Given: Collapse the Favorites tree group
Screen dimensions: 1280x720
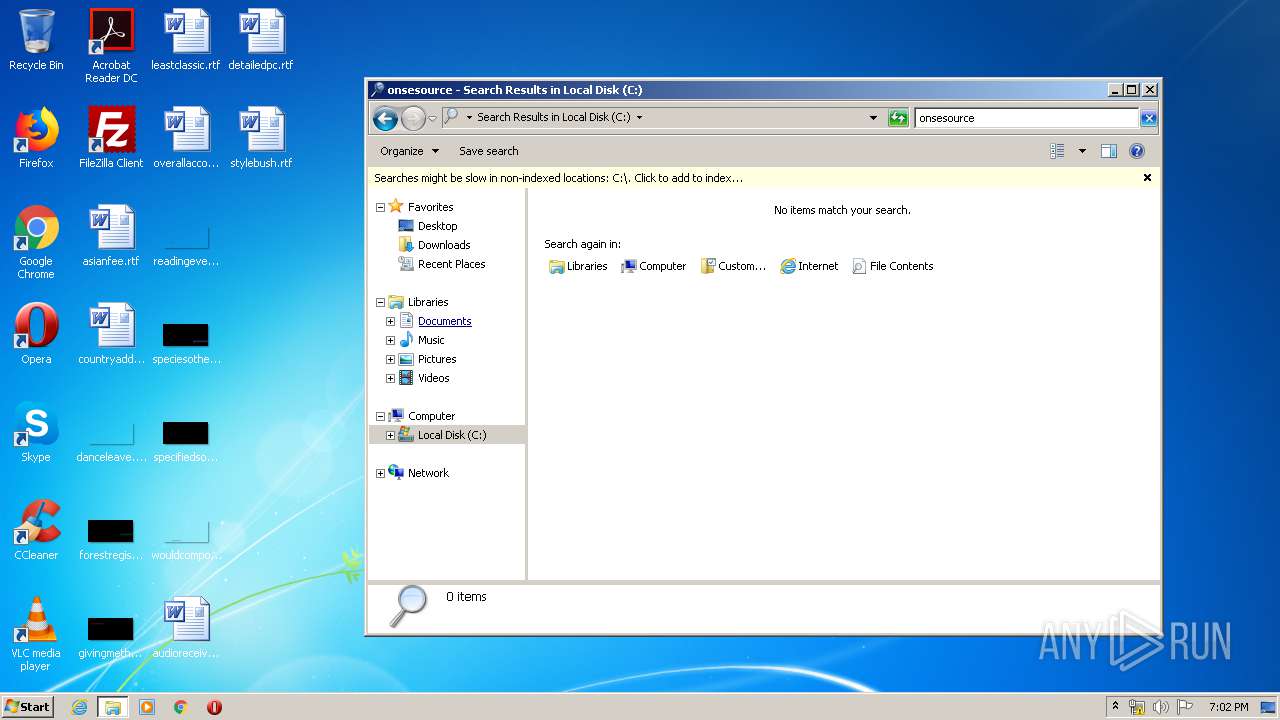Looking at the screenshot, I should pyautogui.click(x=380, y=207).
